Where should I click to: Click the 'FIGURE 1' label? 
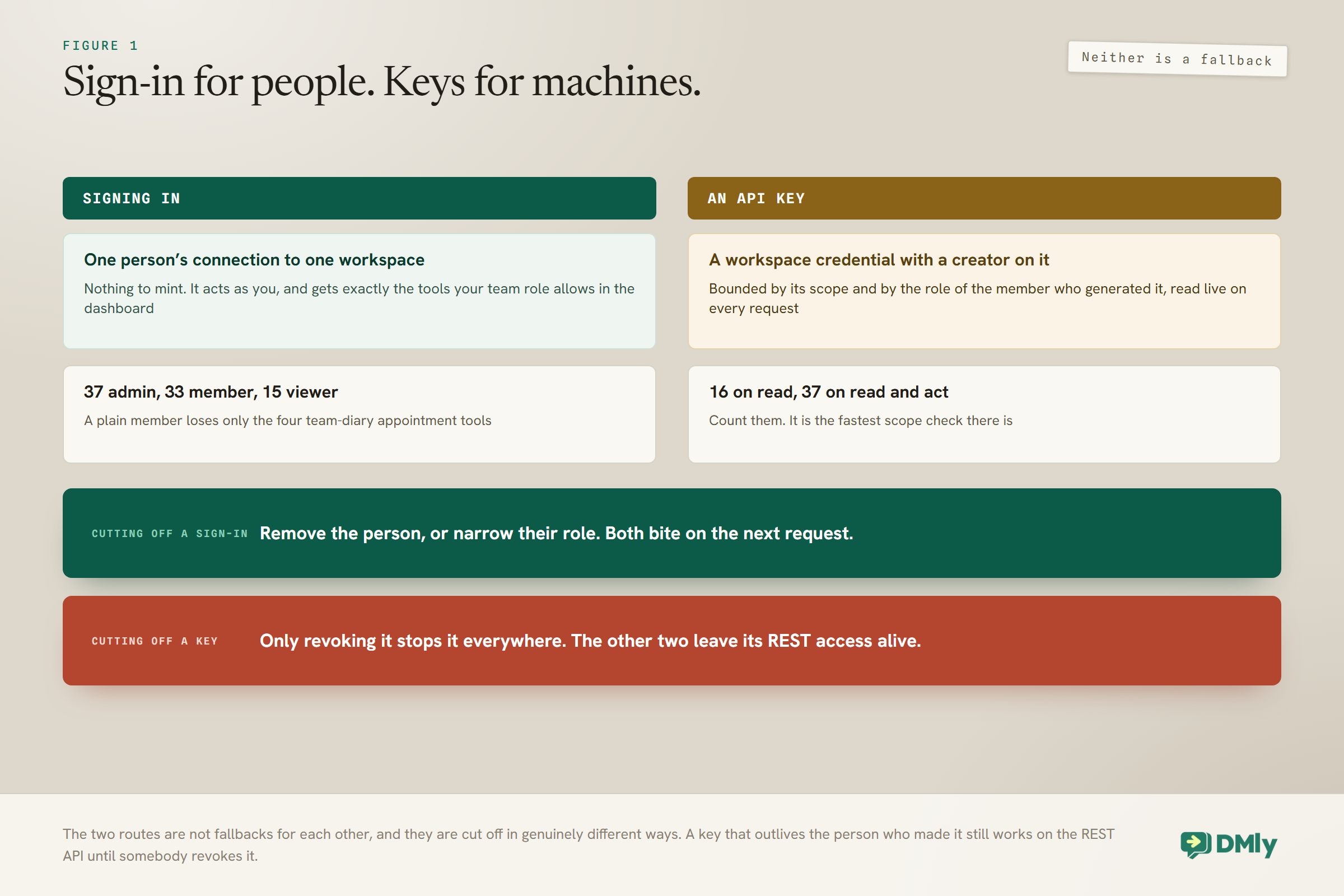point(101,46)
